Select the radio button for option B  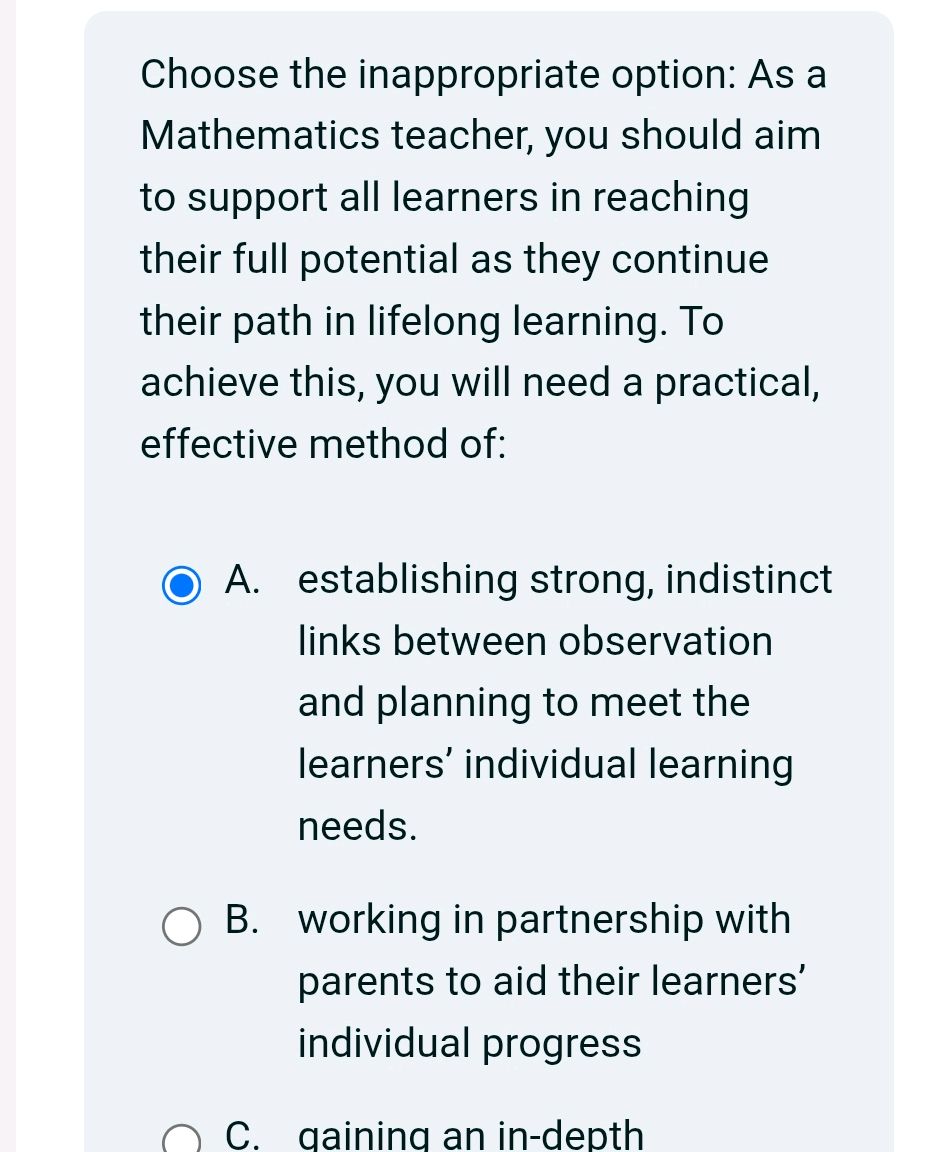(x=181, y=927)
